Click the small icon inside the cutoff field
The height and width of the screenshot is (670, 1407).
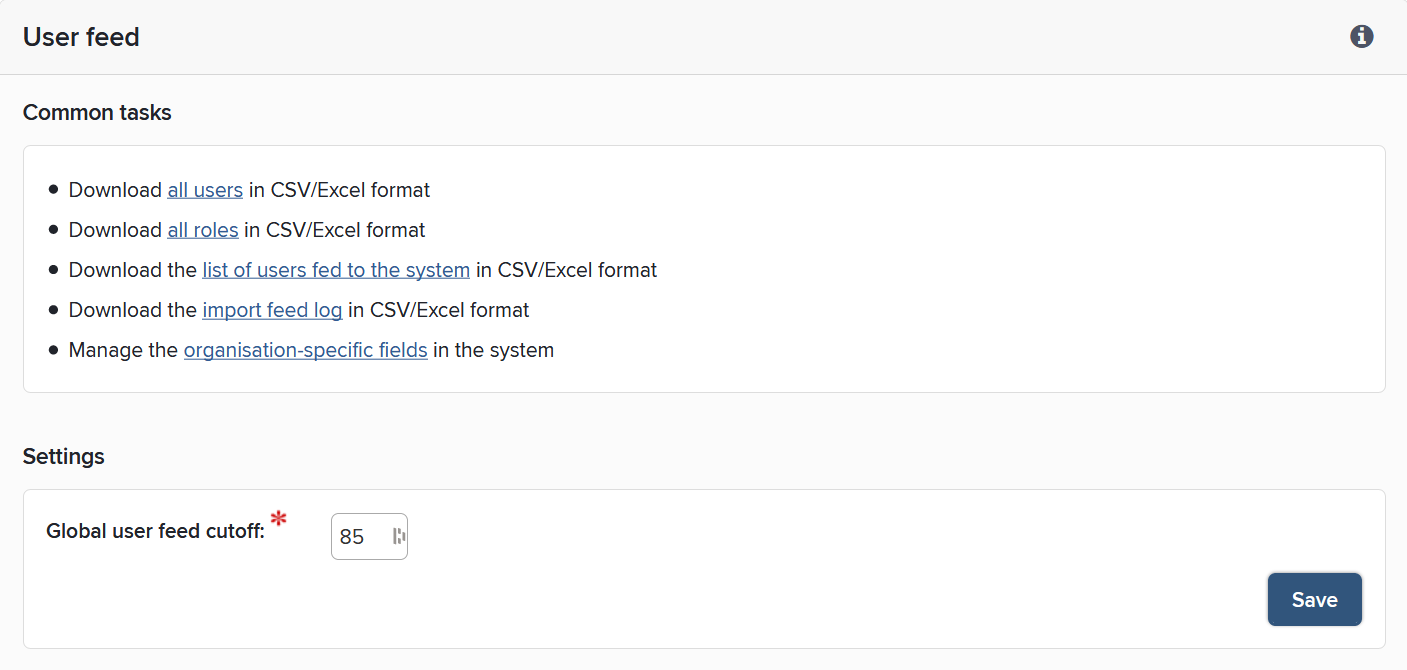click(x=399, y=536)
